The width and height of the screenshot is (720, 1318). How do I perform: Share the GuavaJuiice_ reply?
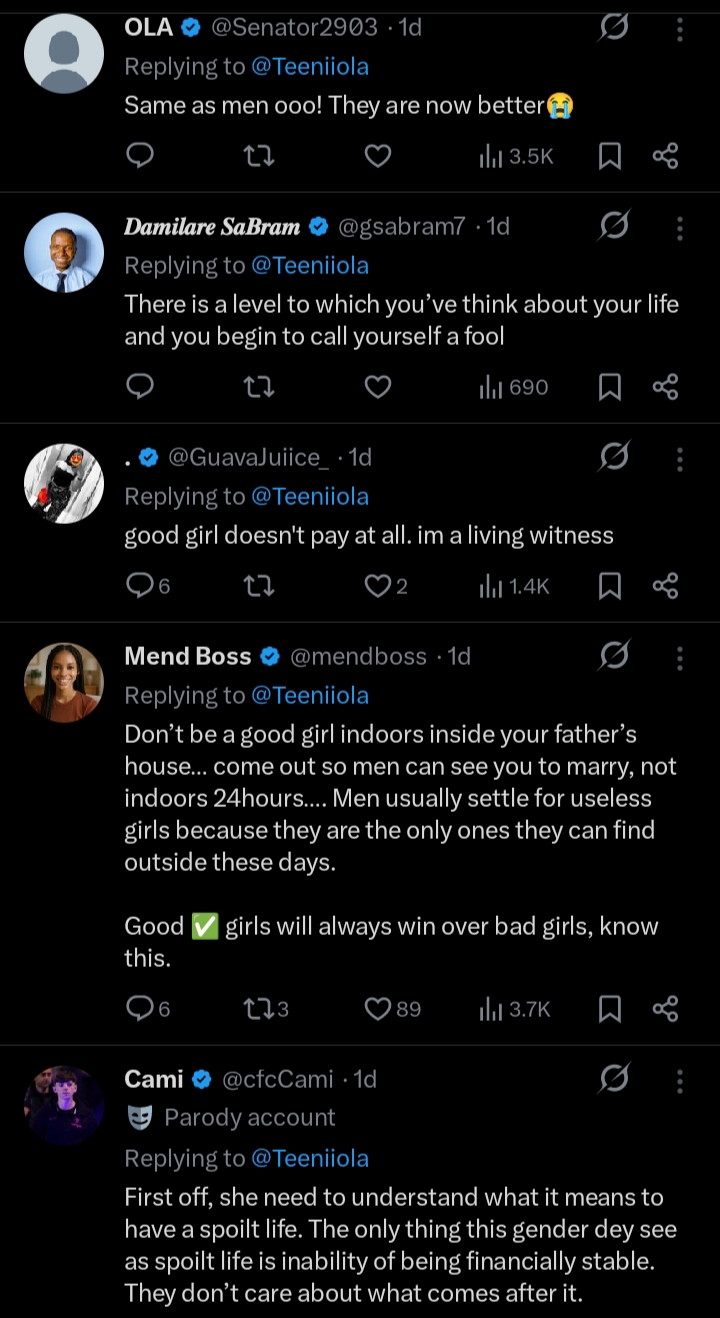click(x=665, y=586)
